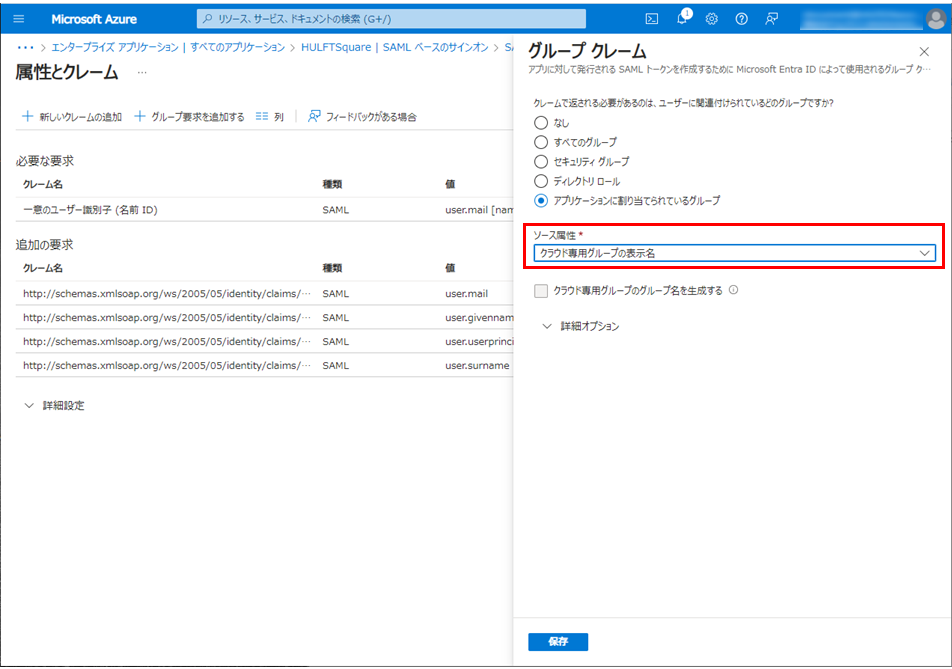Click the user account avatar
The width and height of the screenshot is (952, 669).
point(935,19)
